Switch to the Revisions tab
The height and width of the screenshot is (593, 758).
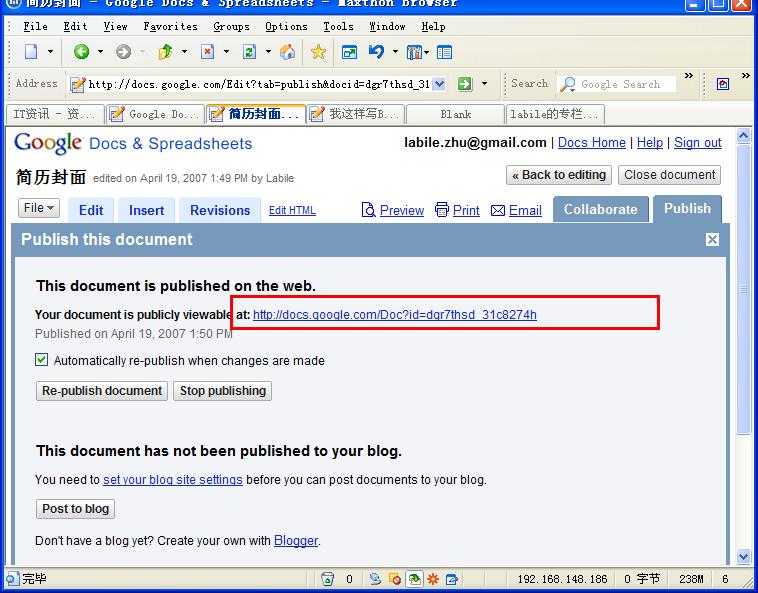(220, 210)
